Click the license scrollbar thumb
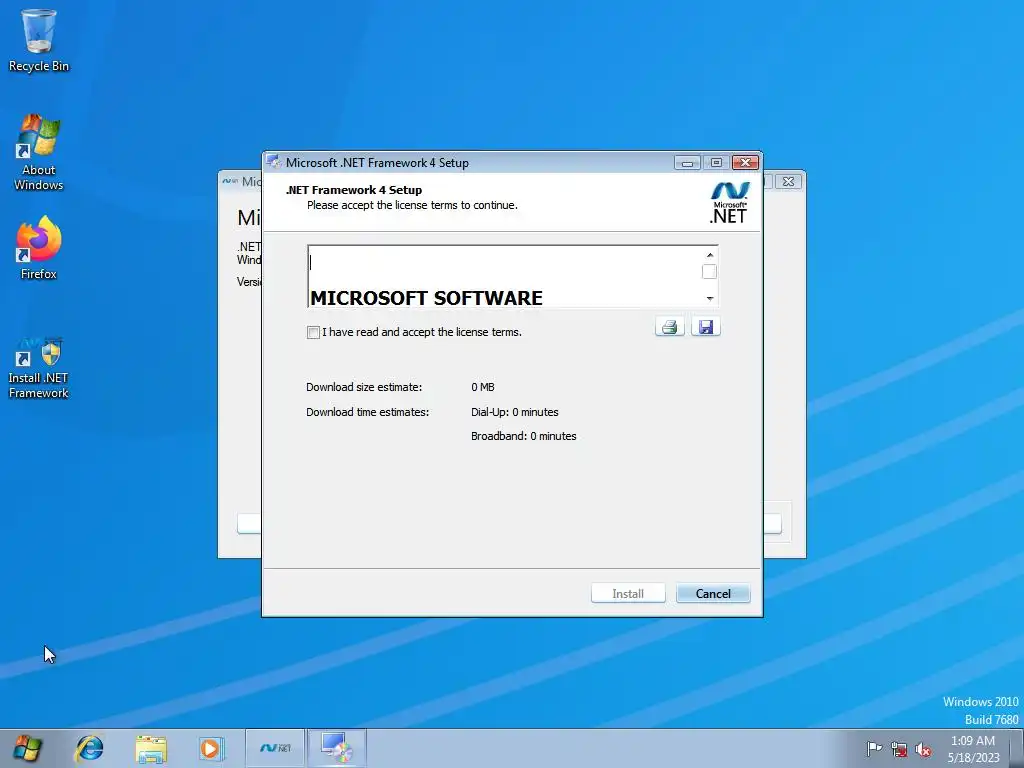This screenshot has height=768, width=1024. coord(709,272)
